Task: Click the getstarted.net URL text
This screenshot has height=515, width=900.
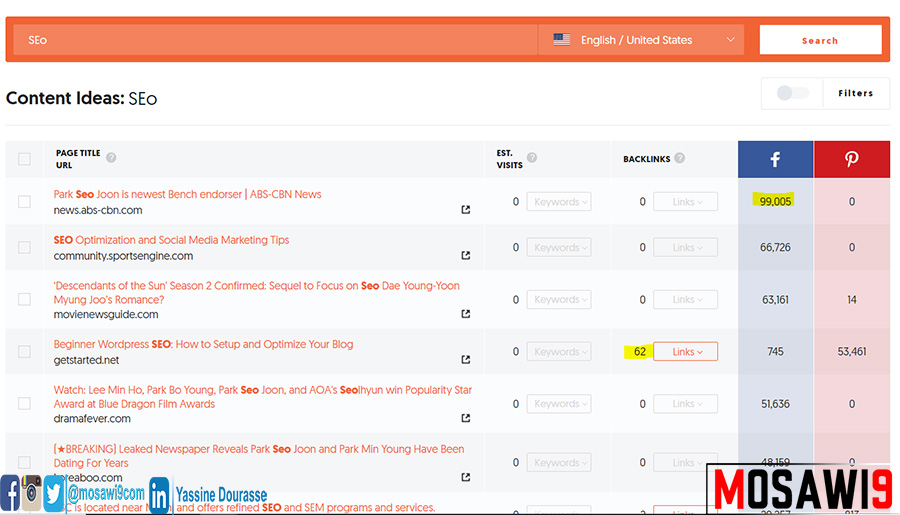Action: (86, 360)
